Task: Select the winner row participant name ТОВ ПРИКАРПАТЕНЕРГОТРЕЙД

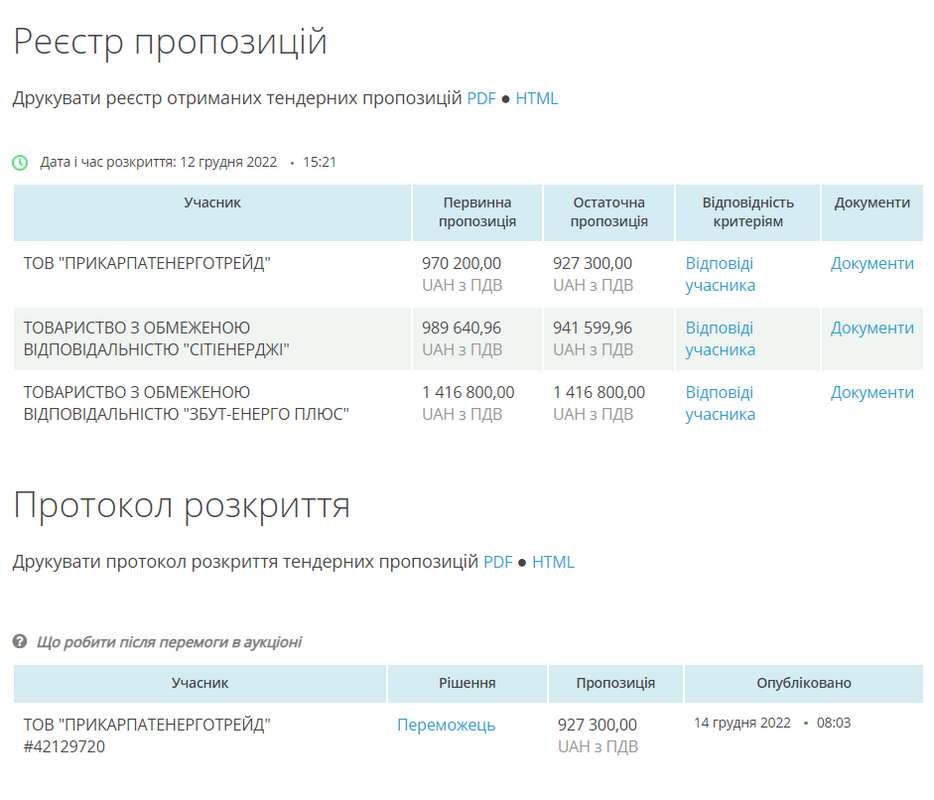Action: pyautogui.click(x=154, y=722)
